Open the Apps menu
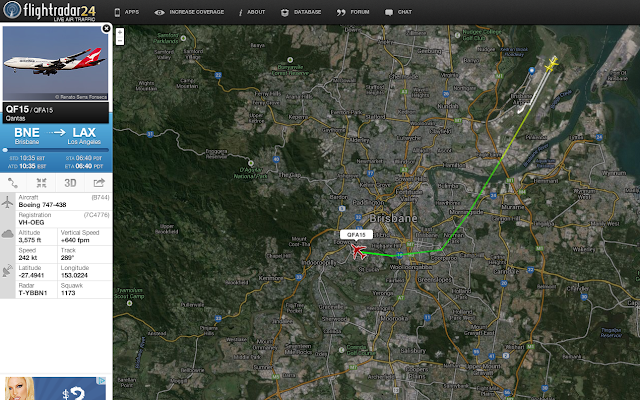This screenshot has height=400, width=640. [127, 12]
